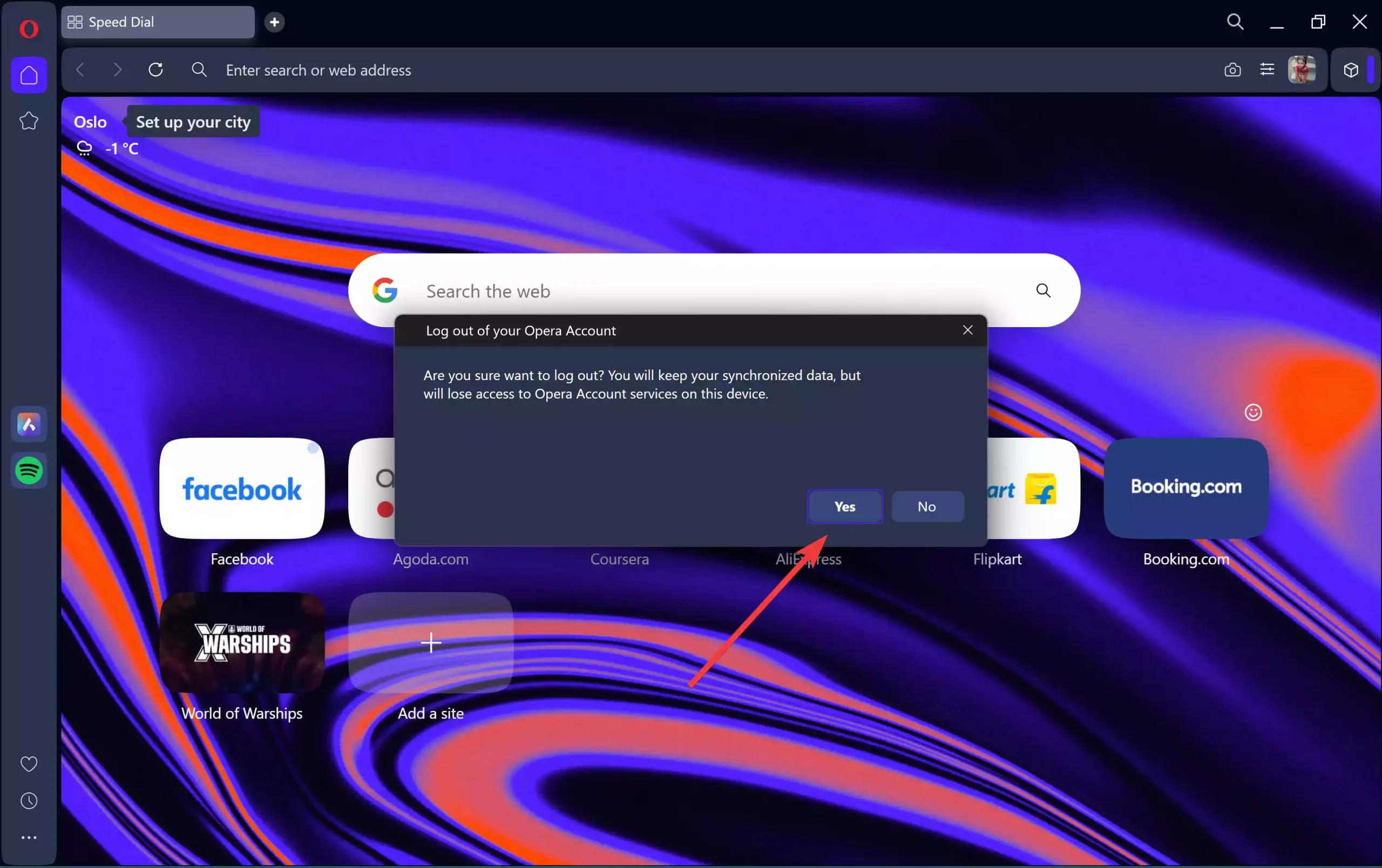Expand the sidebar setup three-dots menu
This screenshot has width=1382, height=868.
click(29, 838)
